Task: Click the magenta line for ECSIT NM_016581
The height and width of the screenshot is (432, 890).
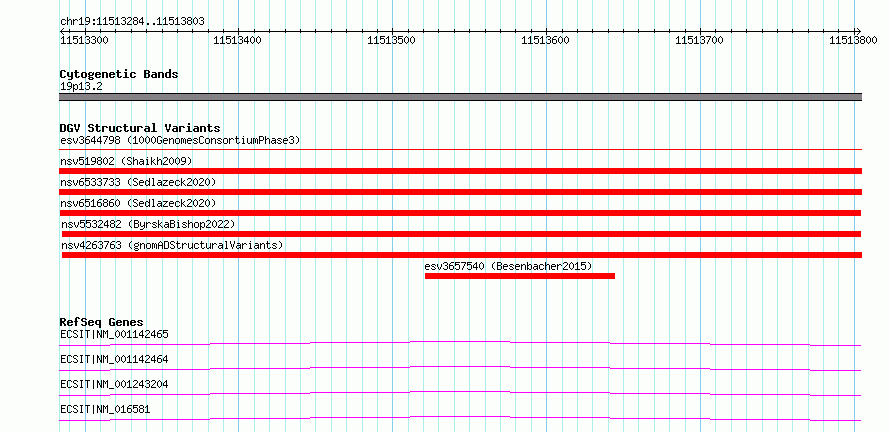Action: coord(460,418)
